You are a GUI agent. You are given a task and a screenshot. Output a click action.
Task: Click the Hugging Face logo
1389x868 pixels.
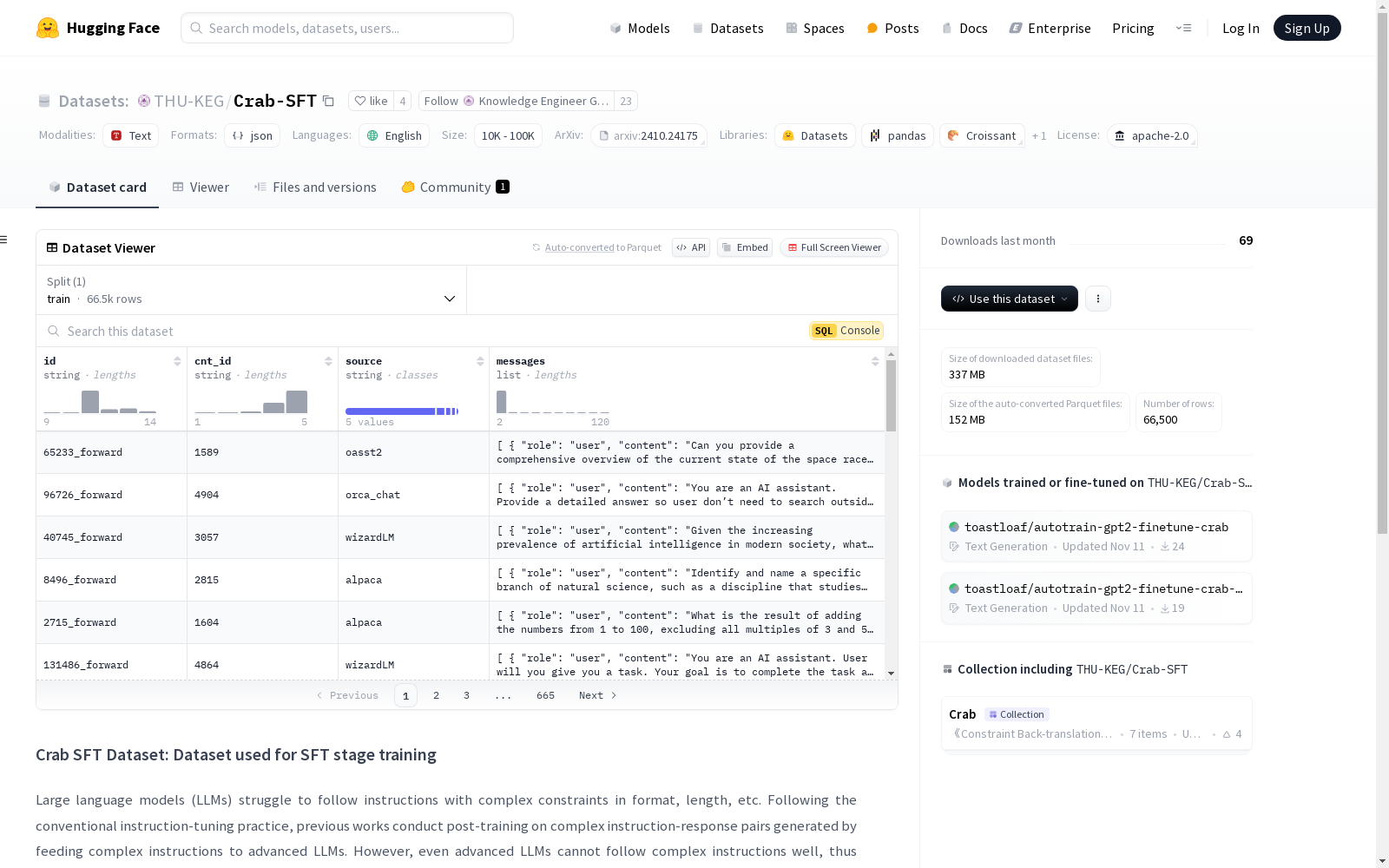98,28
